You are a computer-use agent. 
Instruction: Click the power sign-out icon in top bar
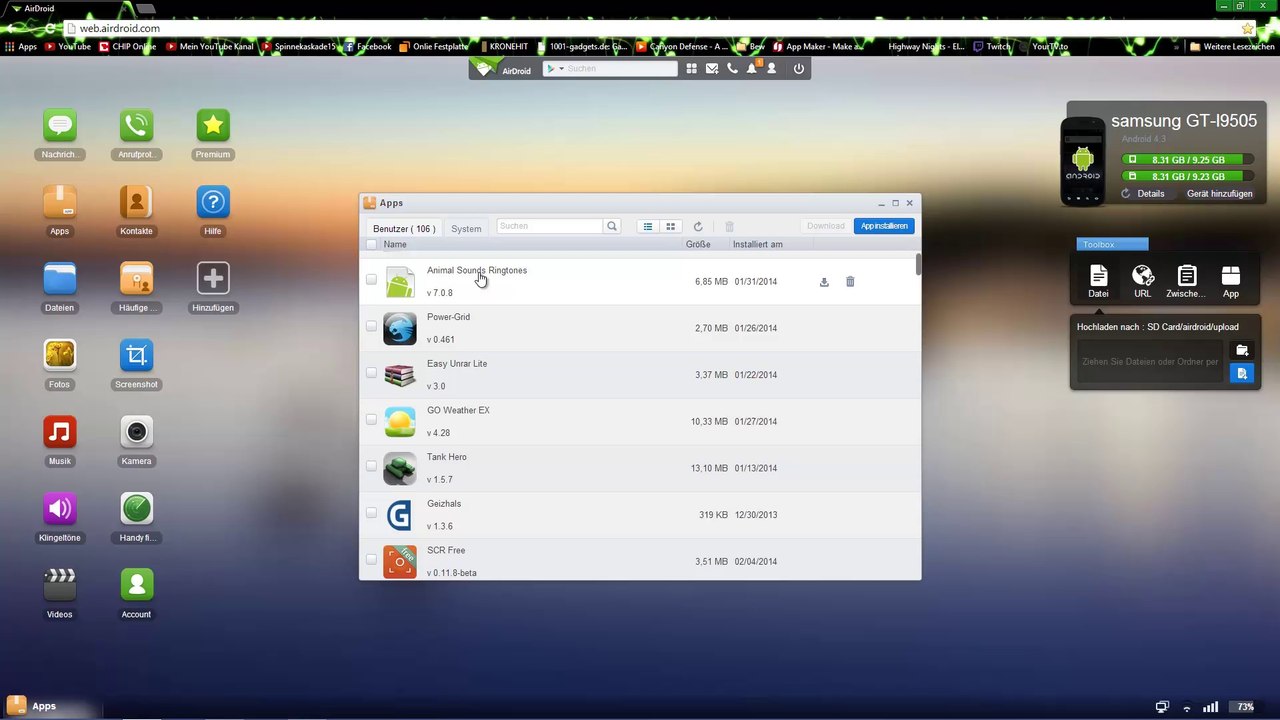click(798, 69)
